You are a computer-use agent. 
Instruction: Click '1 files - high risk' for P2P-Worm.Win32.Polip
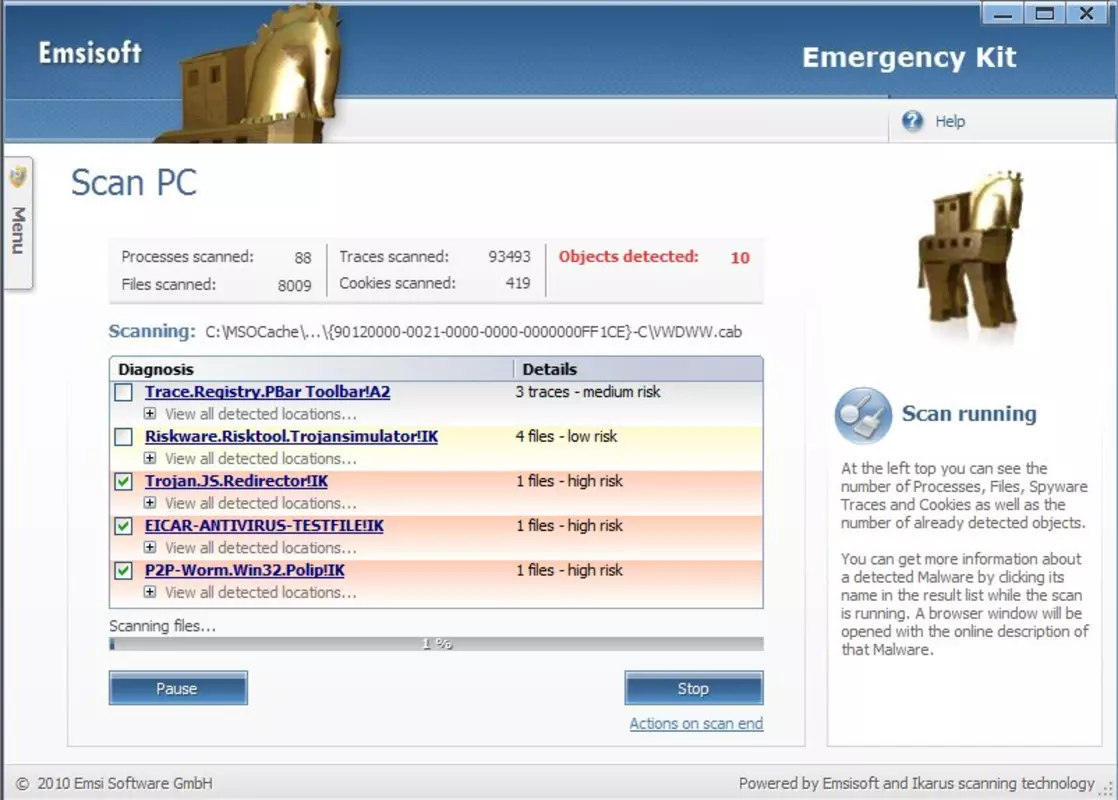[x=569, y=570]
